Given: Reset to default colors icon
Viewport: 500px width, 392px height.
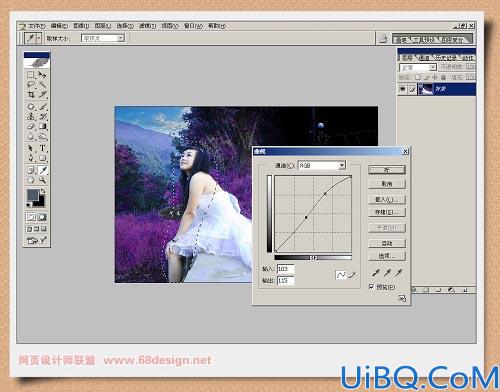Looking at the screenshot, I should tap(29, 205).
